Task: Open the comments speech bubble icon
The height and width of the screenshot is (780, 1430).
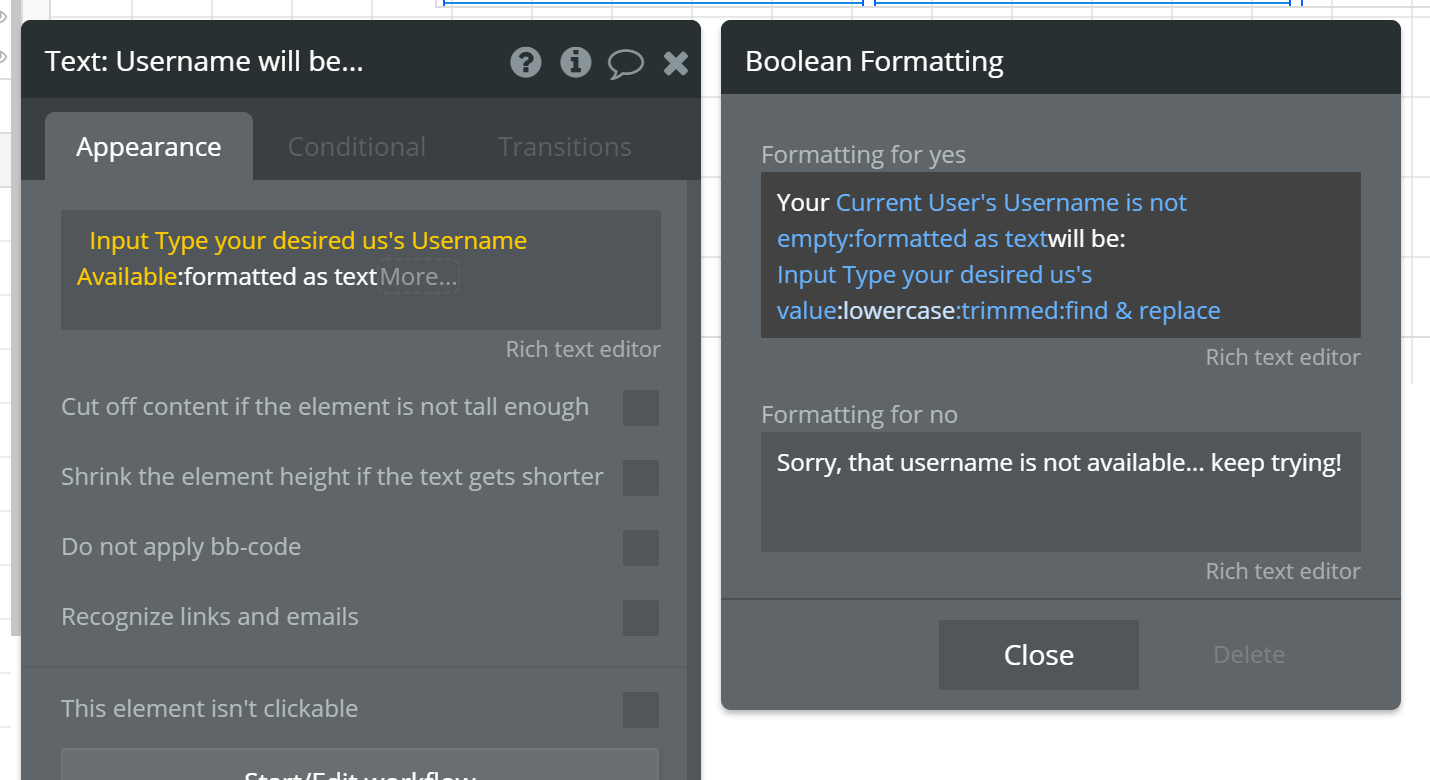Action: pyautogui.click(x=626, y=64)
